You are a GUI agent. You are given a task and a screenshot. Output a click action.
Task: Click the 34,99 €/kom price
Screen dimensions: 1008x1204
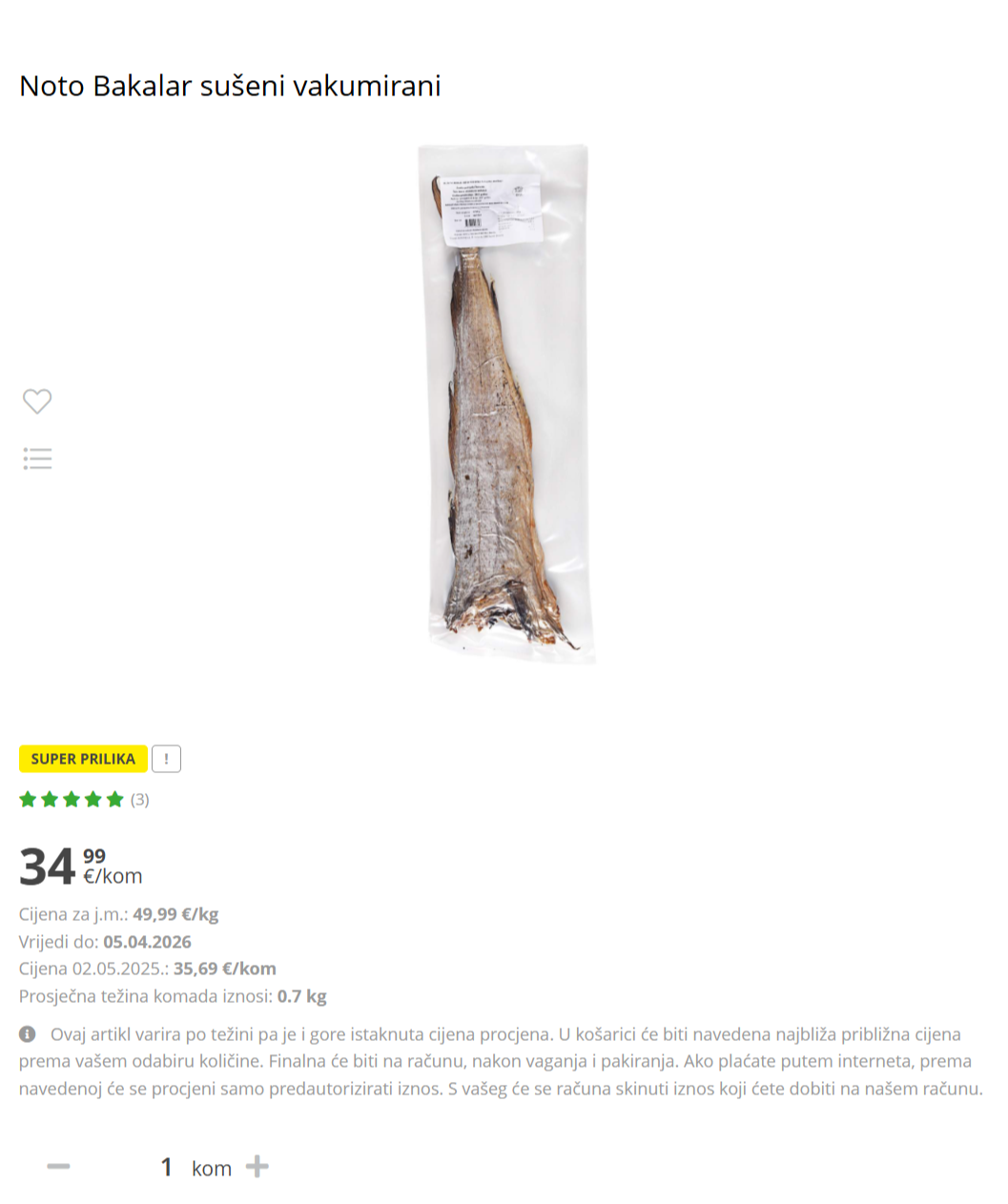coord(81,867)
